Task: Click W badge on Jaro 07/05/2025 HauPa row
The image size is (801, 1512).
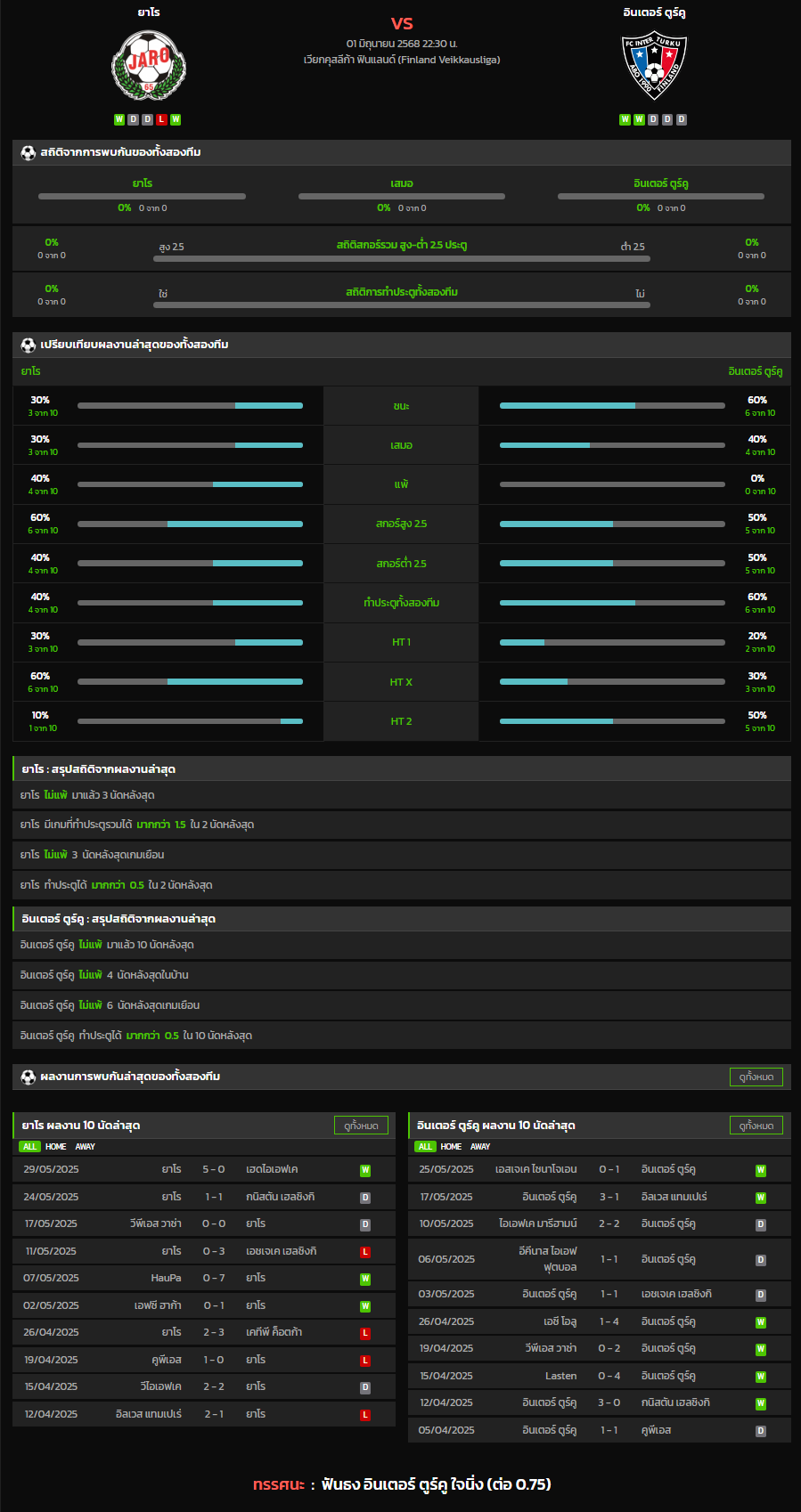Action: click(365, 1279)
